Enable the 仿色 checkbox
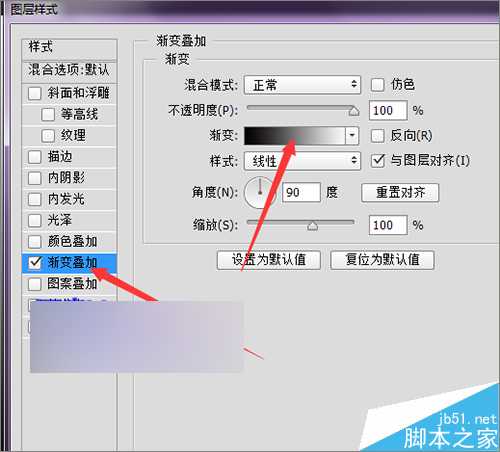 point(377,85)
